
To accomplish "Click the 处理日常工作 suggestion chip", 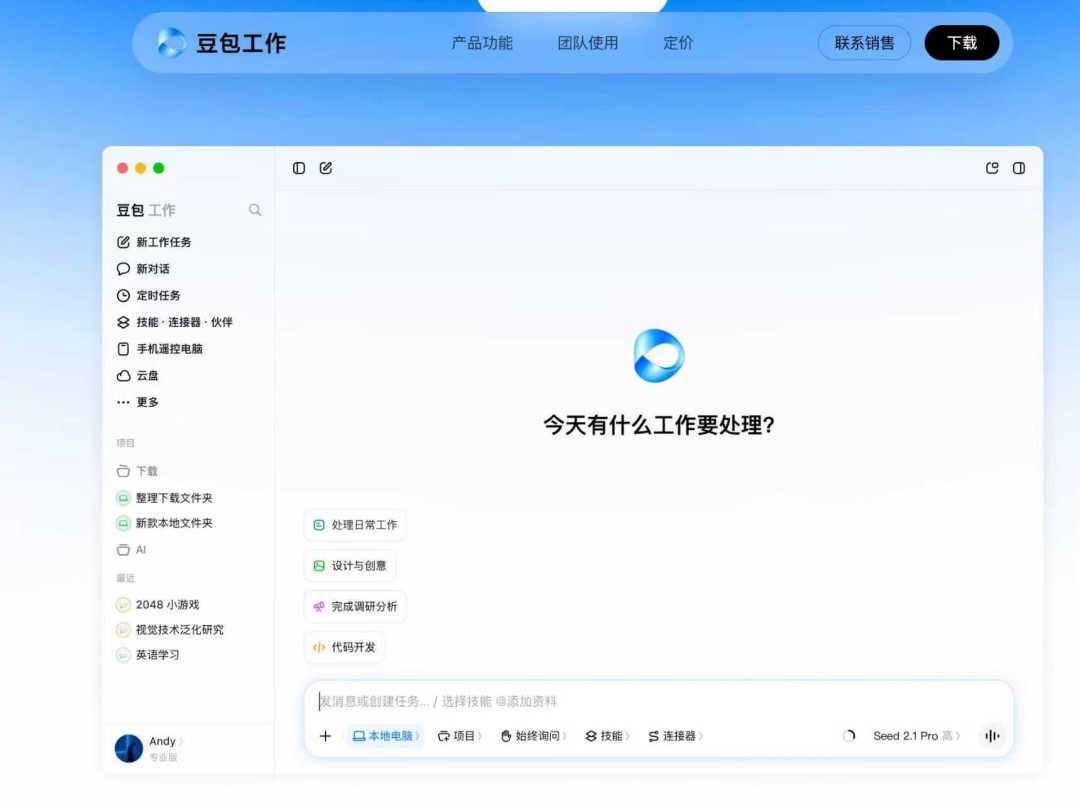I will (x=355, y=525).
